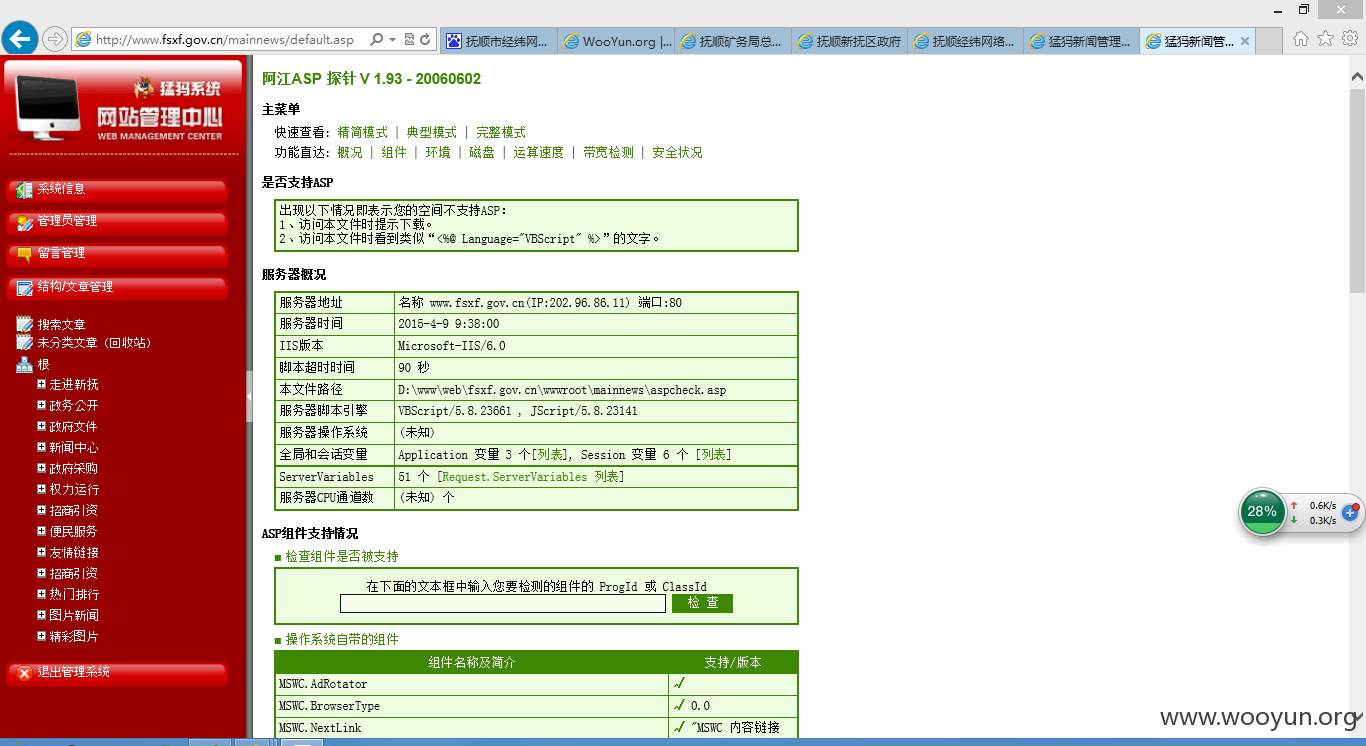Switch to the inactive 猛犸新闻管理 tab
The height and width of the screenshot is (746, 1366).
pyautogui.click(x=1081, y=41)
